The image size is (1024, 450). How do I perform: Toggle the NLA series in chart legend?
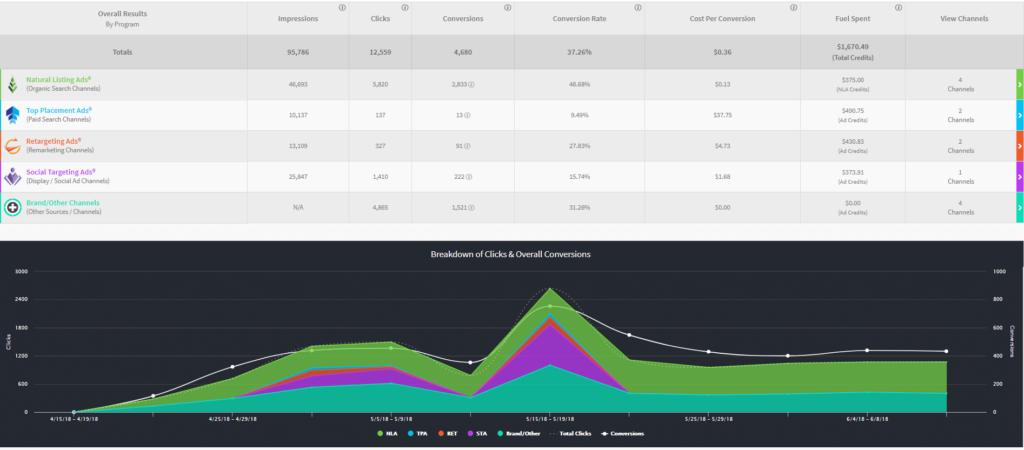385,433
